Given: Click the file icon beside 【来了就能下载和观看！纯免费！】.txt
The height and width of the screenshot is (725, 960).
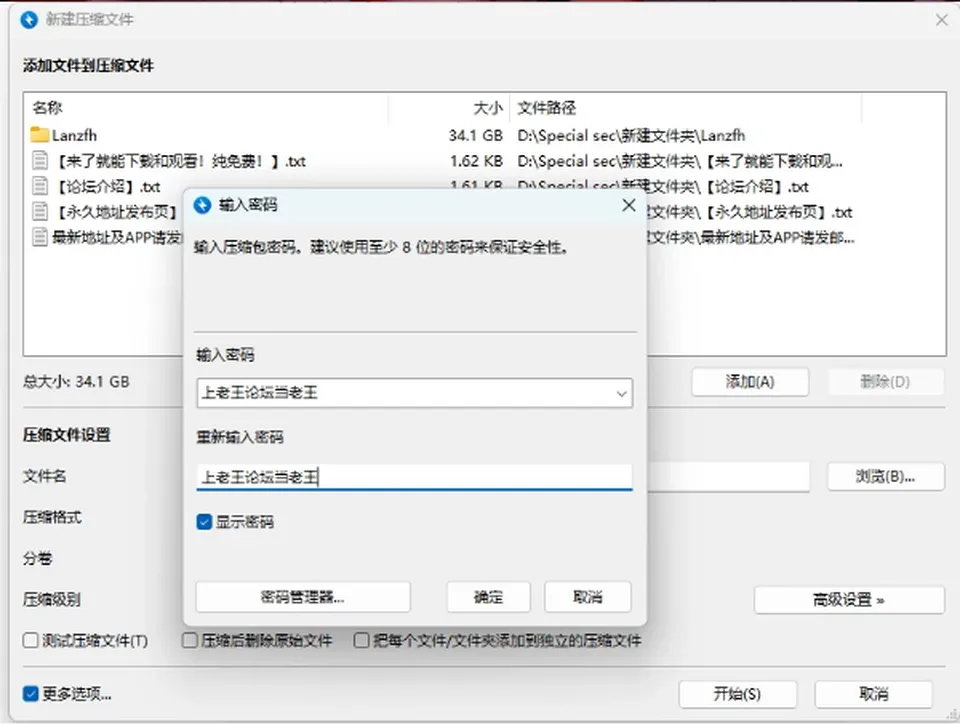Looking at the screenshot, I should [40, 161].
